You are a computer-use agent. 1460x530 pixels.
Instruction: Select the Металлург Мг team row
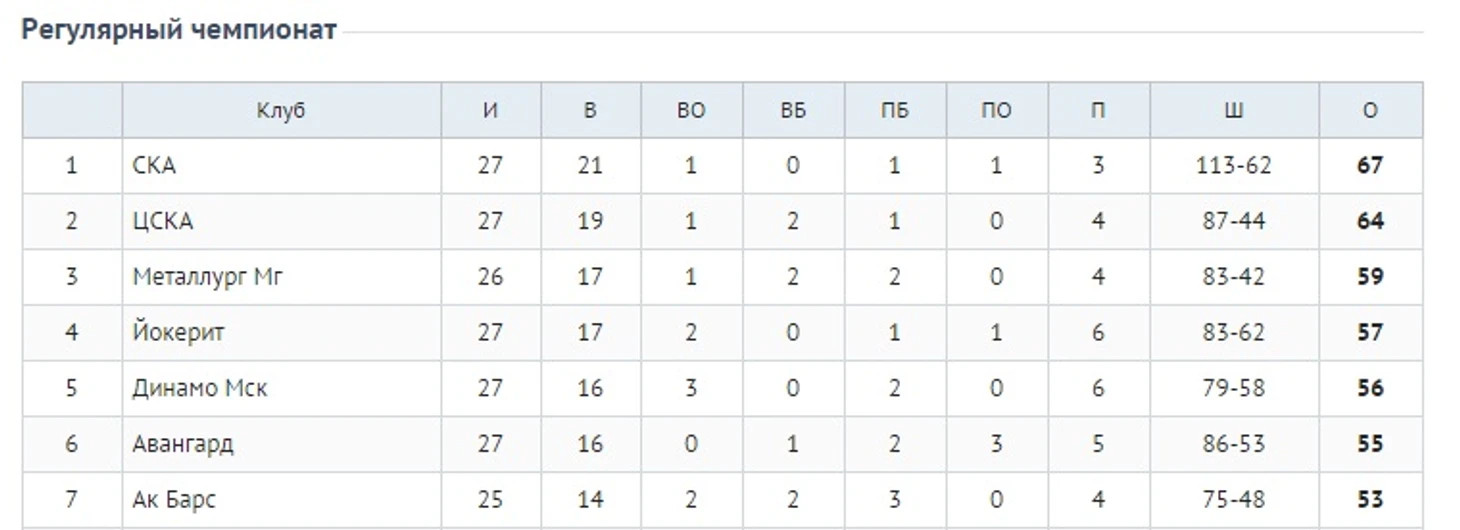coord(722,277)
